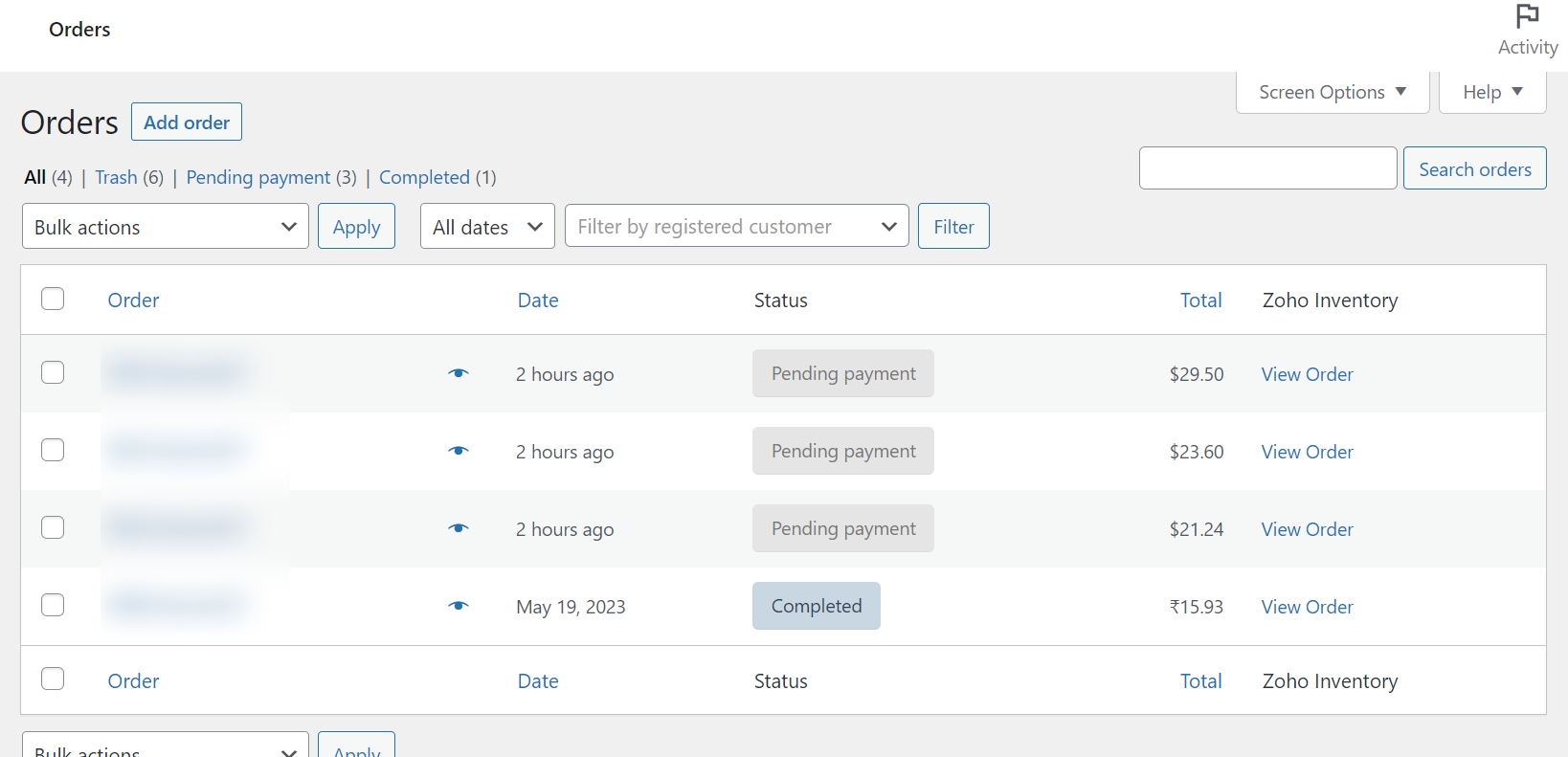Image resolution: width=1568 pixels, height=757 pixels.
Task: Show Pending payment orders filter
Action: pos(258,177)
